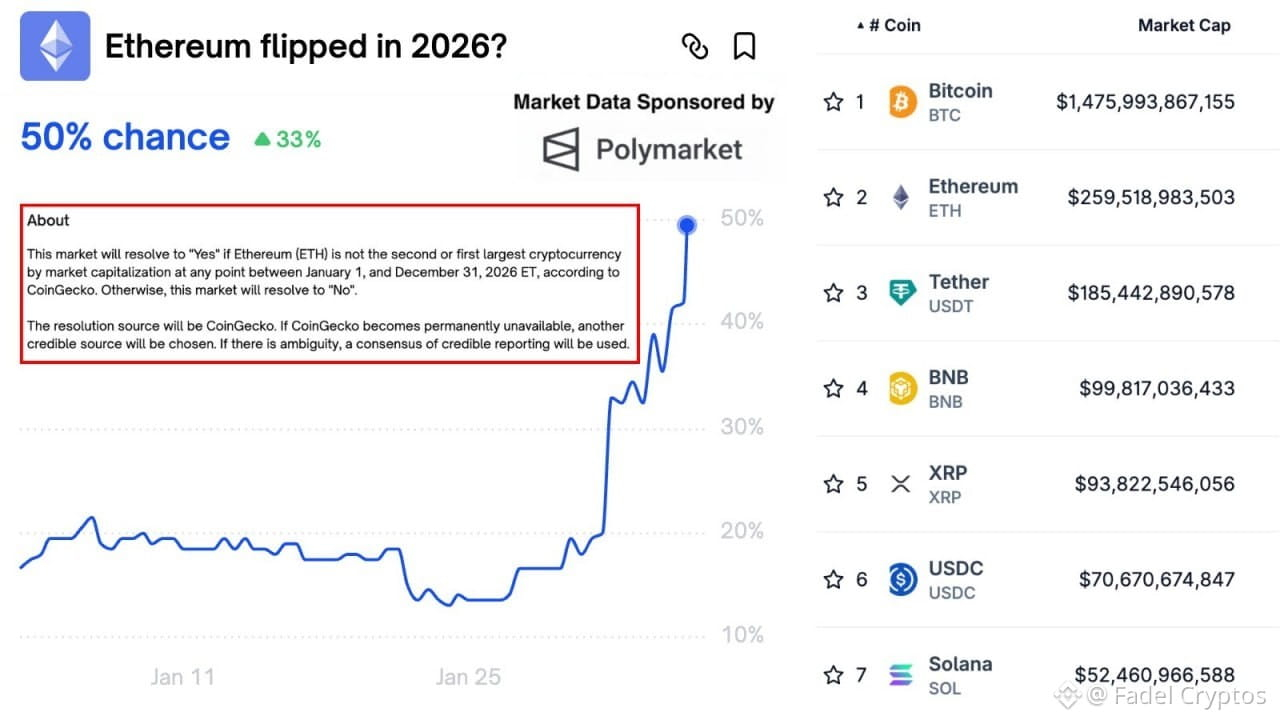
Task: Star XRP in the coin list
Action: click(833, 484)
